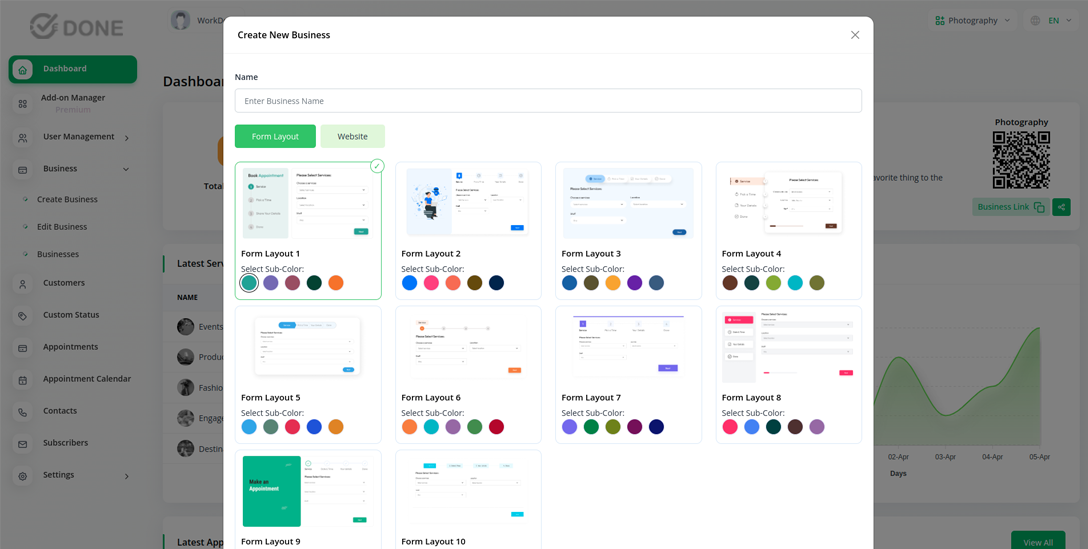Viewport: 1088px width, 549px height.
Task: Pick yellow-orange sub-color for Form Layout 3
Action: coord(613,282)
